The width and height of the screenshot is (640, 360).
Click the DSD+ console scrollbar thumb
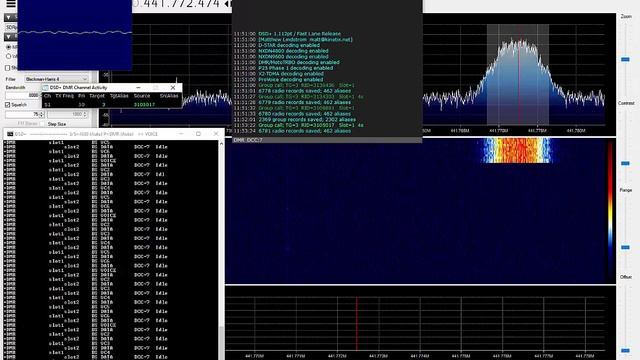221,342
